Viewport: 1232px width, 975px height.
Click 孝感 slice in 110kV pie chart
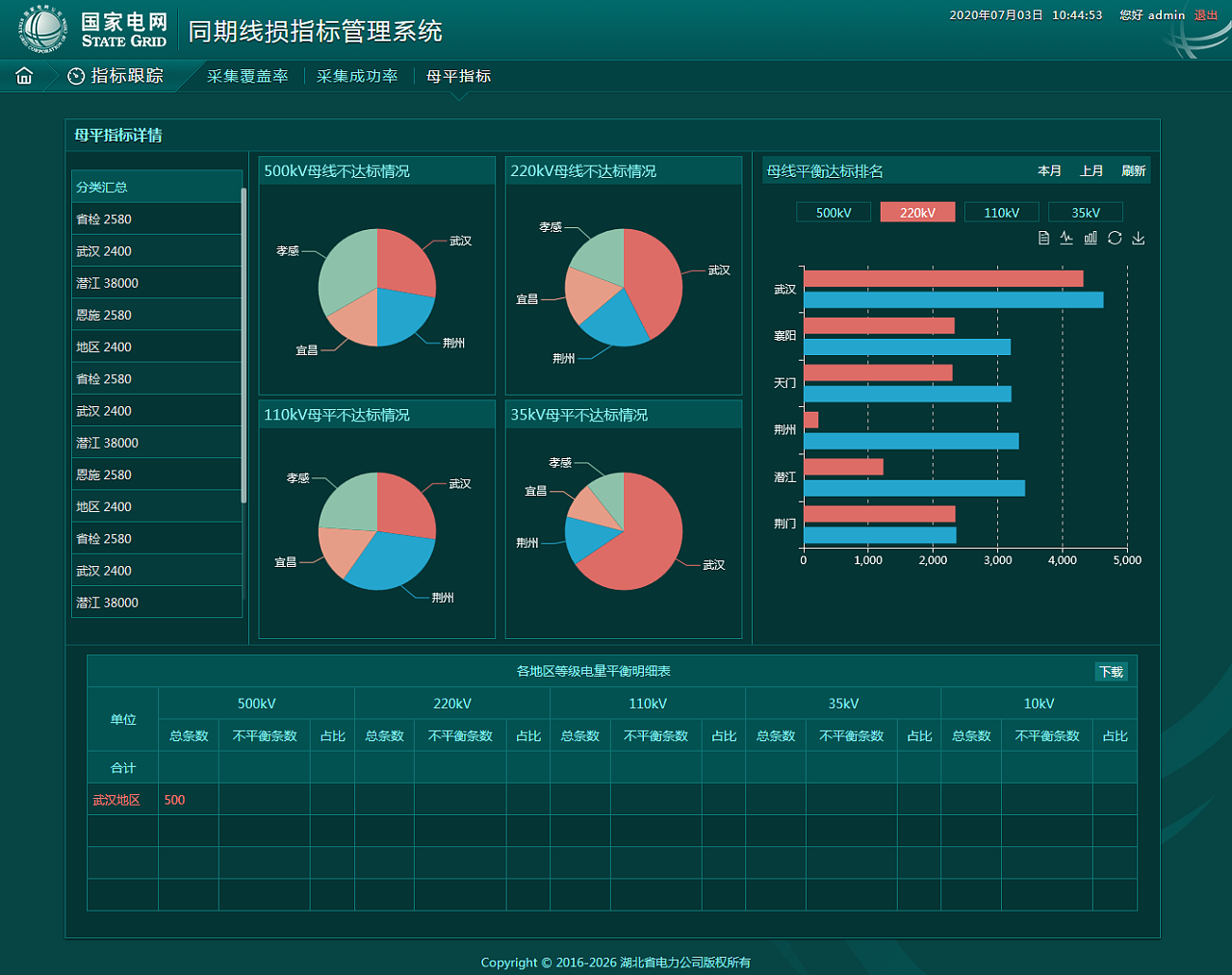350,502
